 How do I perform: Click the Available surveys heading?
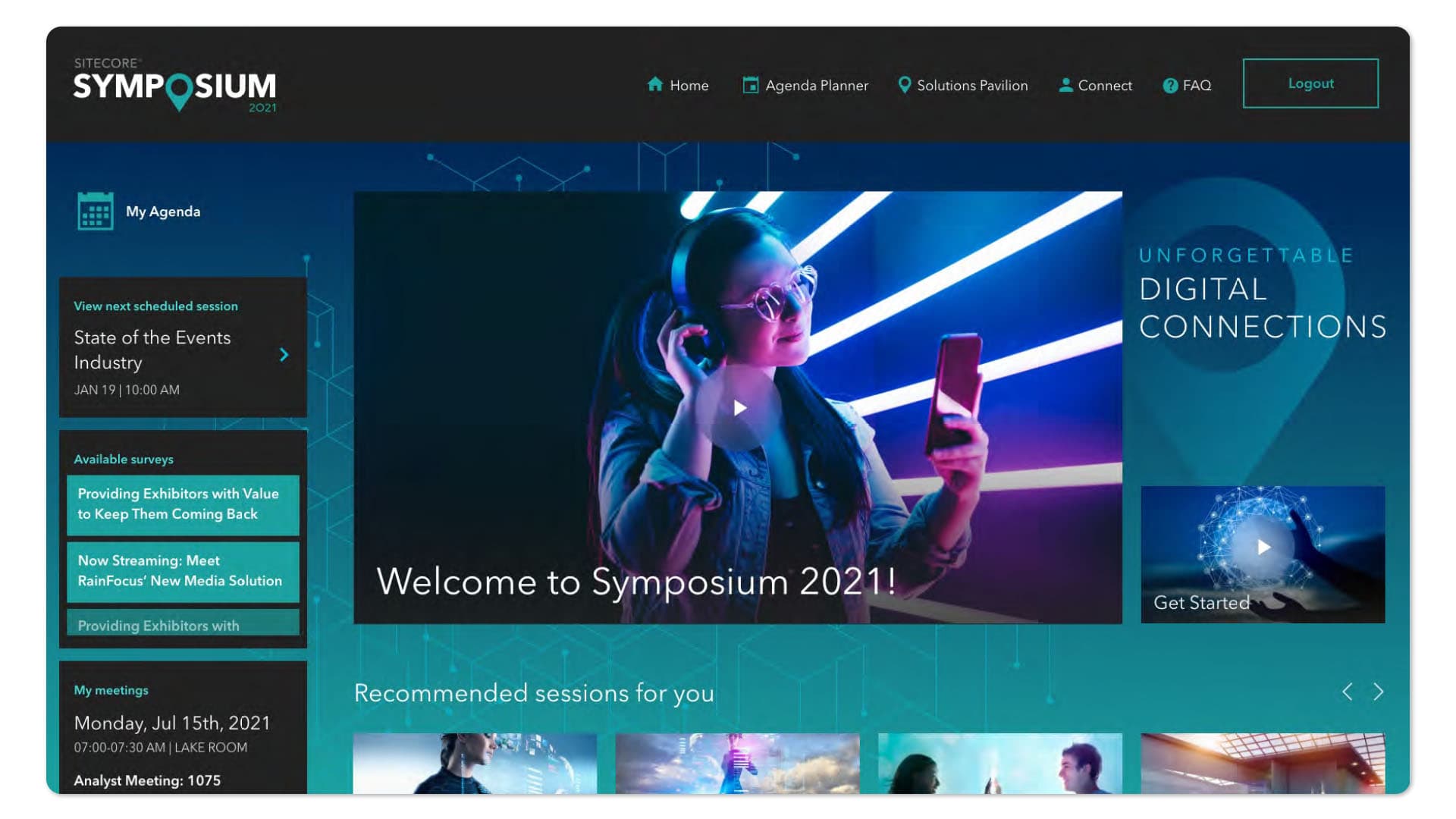tap(124, 459)
